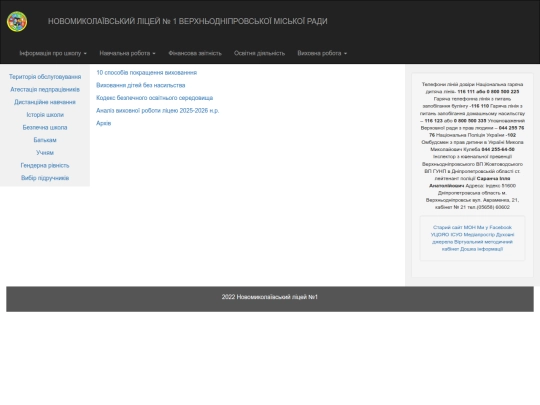Select Безпечна школа in sidebar

(x=45, y=127)
